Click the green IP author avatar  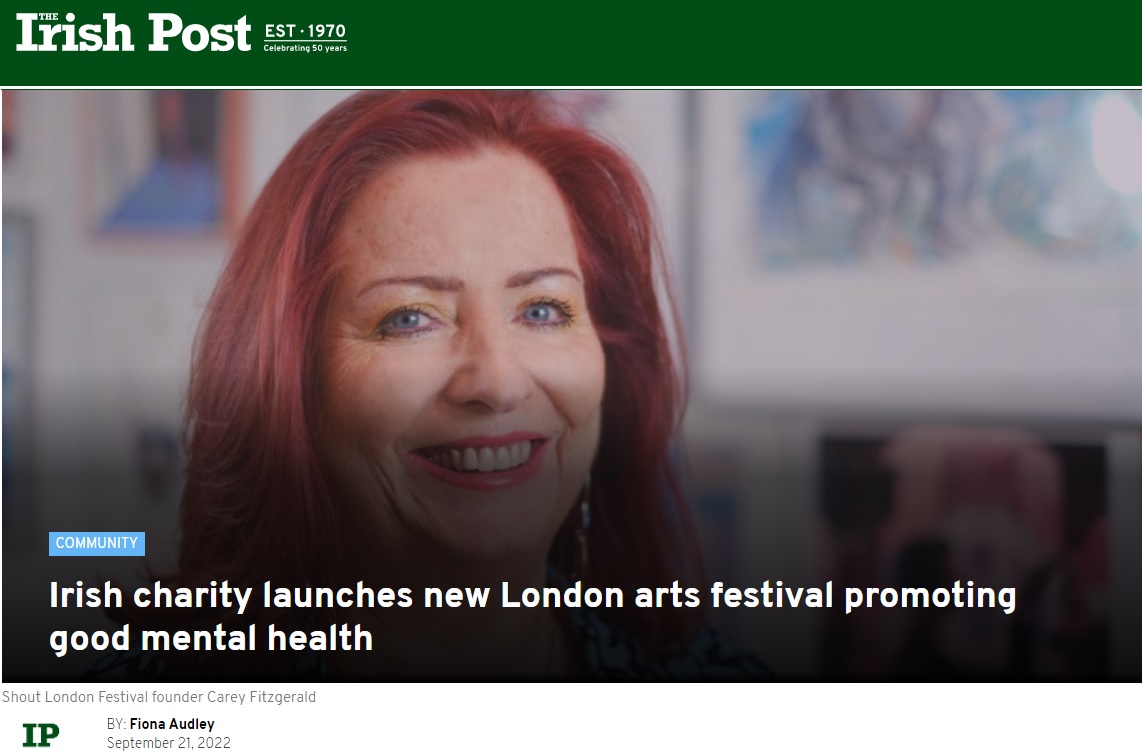41,735
